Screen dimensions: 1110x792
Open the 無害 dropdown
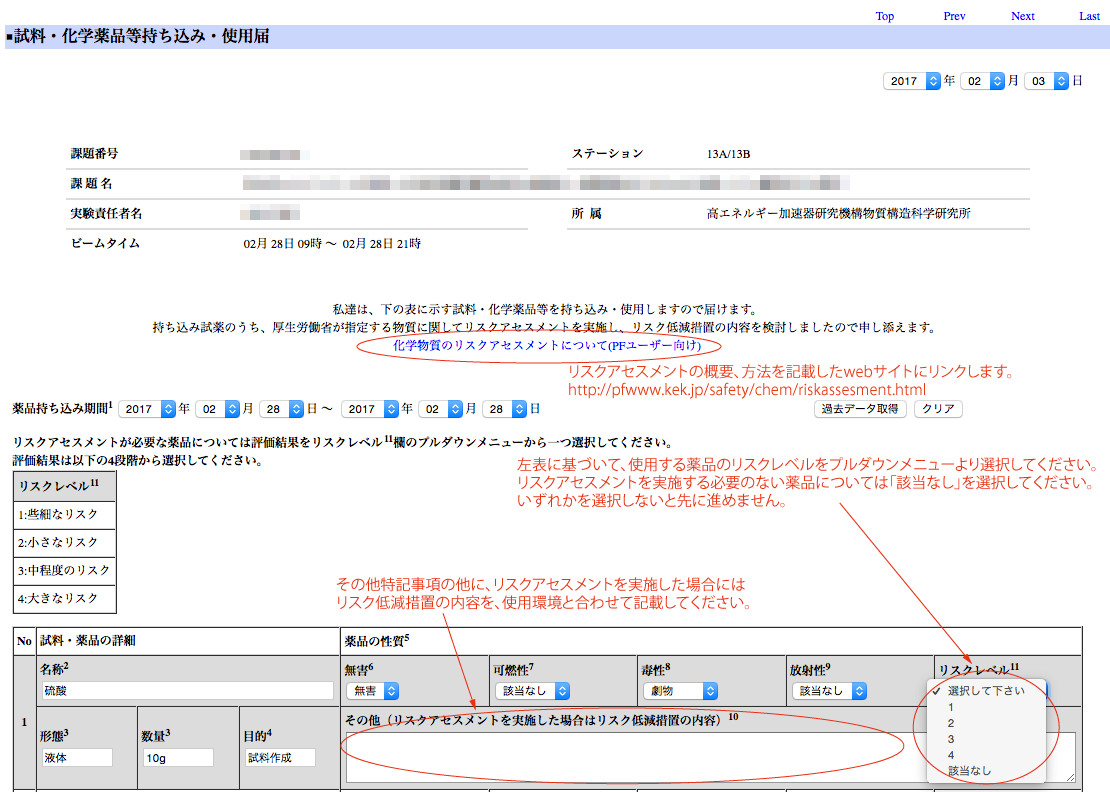(x=372, y=691)
